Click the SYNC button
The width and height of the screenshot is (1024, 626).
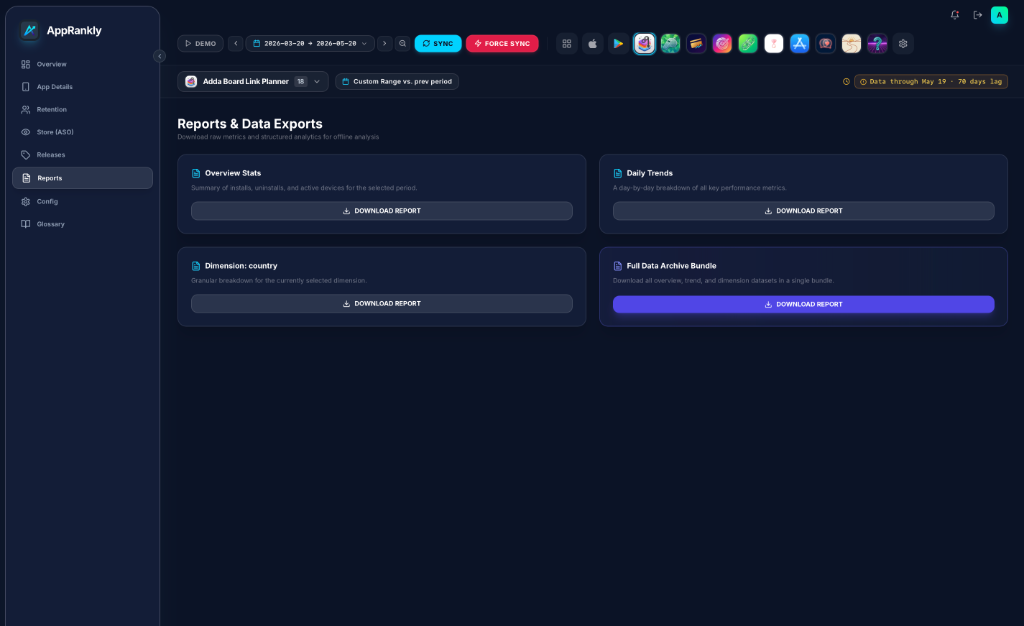[438, 44]
